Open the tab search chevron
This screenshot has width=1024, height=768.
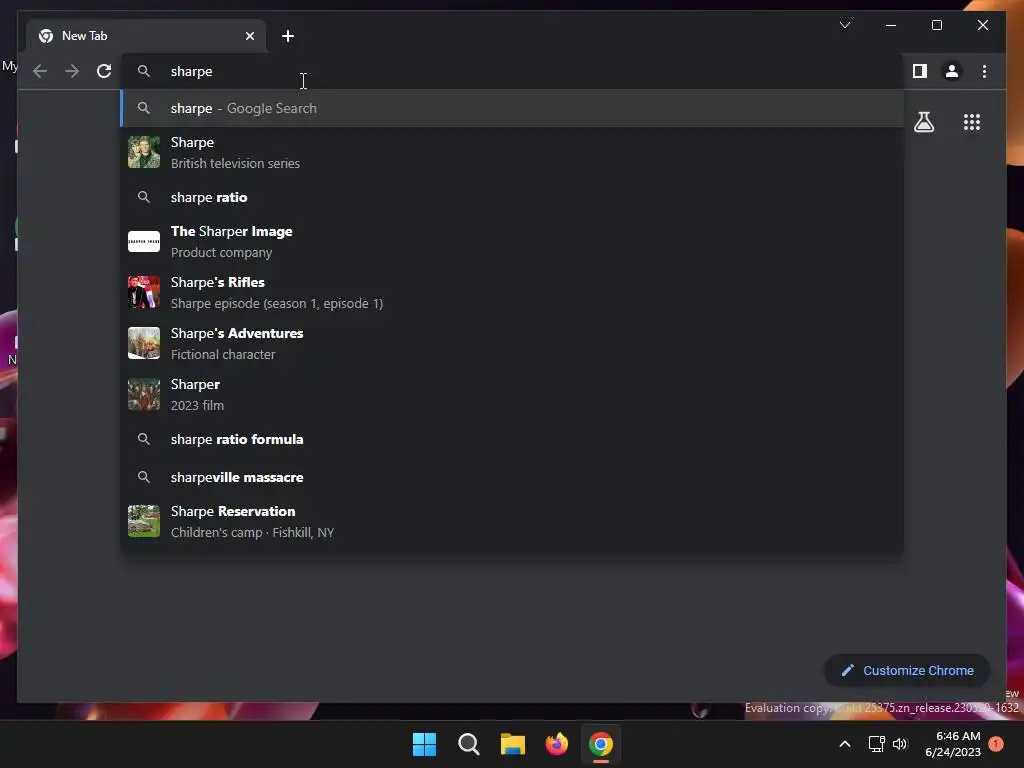tap(844, 25)
